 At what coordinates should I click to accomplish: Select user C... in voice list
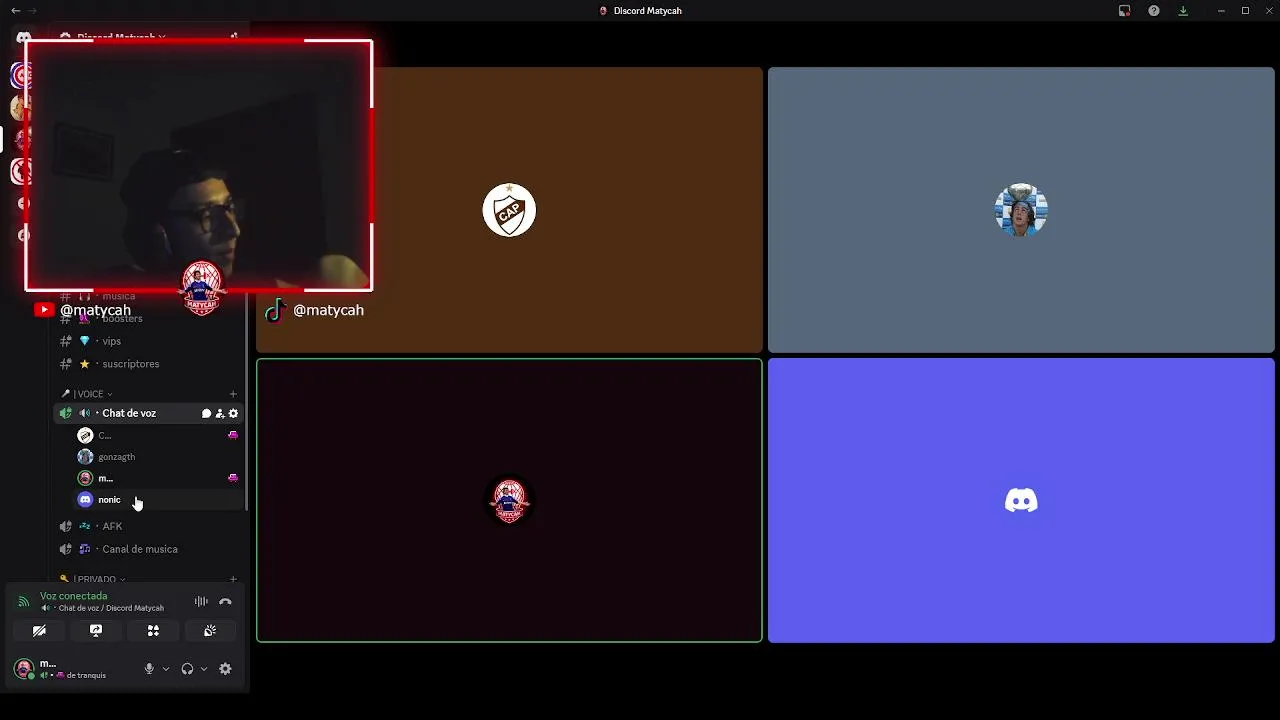coord(158,435)
